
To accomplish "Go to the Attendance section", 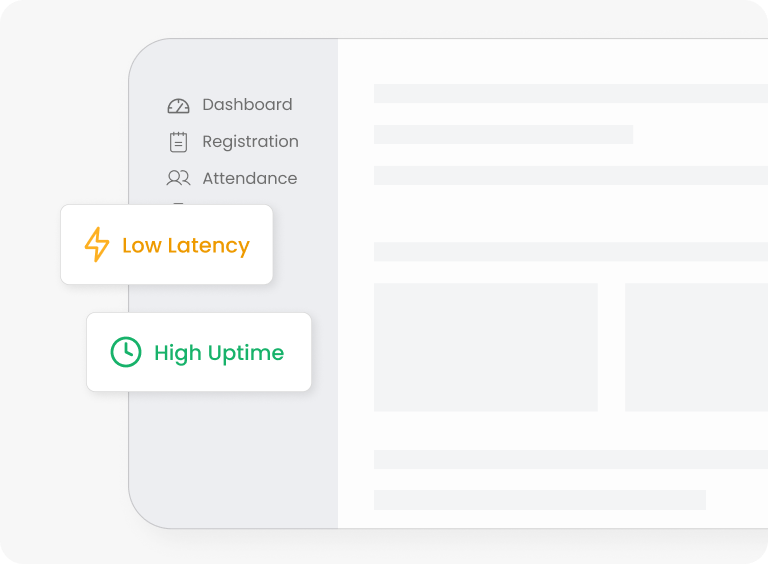I will [x=249, y=178].
